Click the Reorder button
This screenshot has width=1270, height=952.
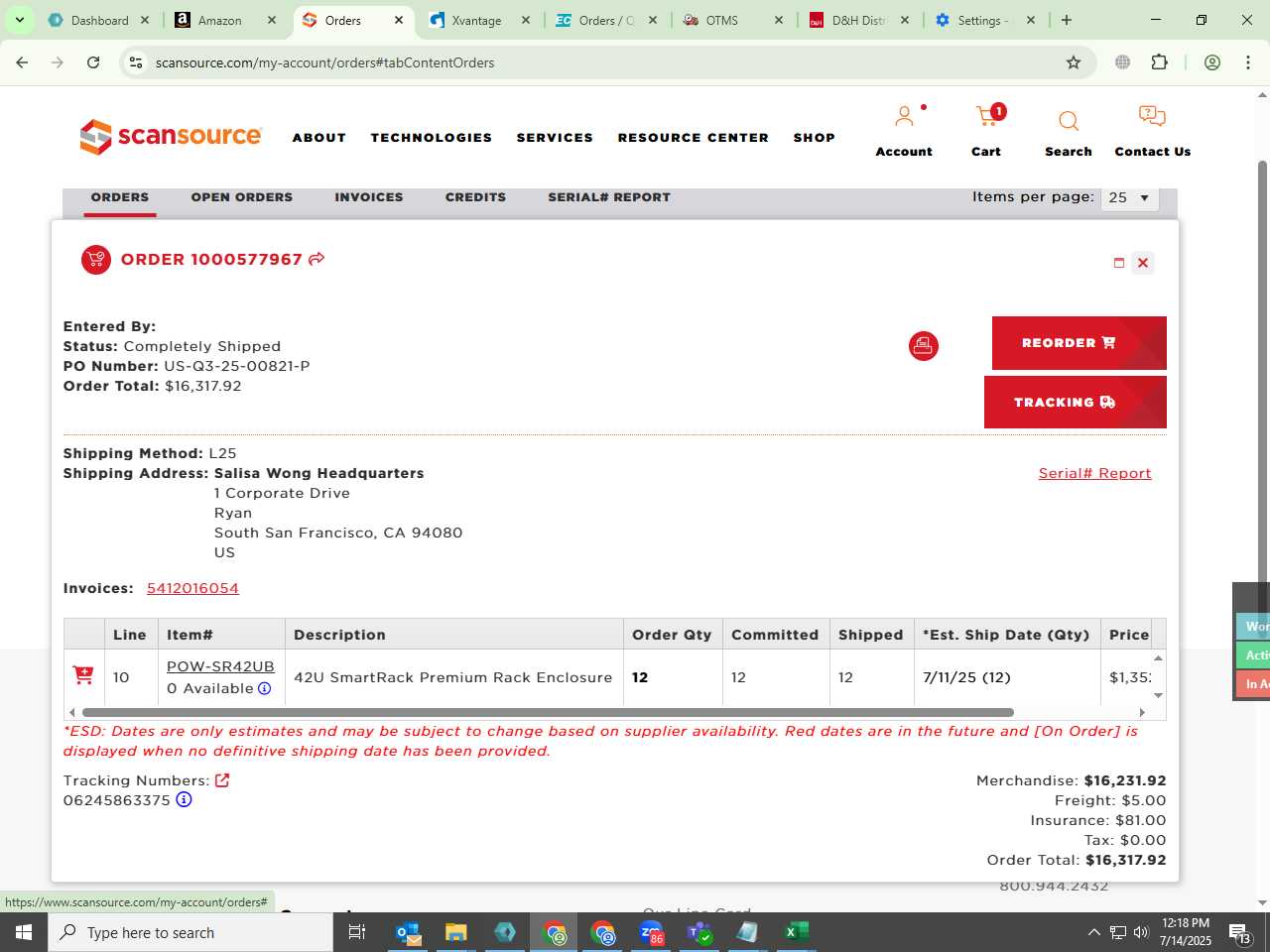(1079, 343)
